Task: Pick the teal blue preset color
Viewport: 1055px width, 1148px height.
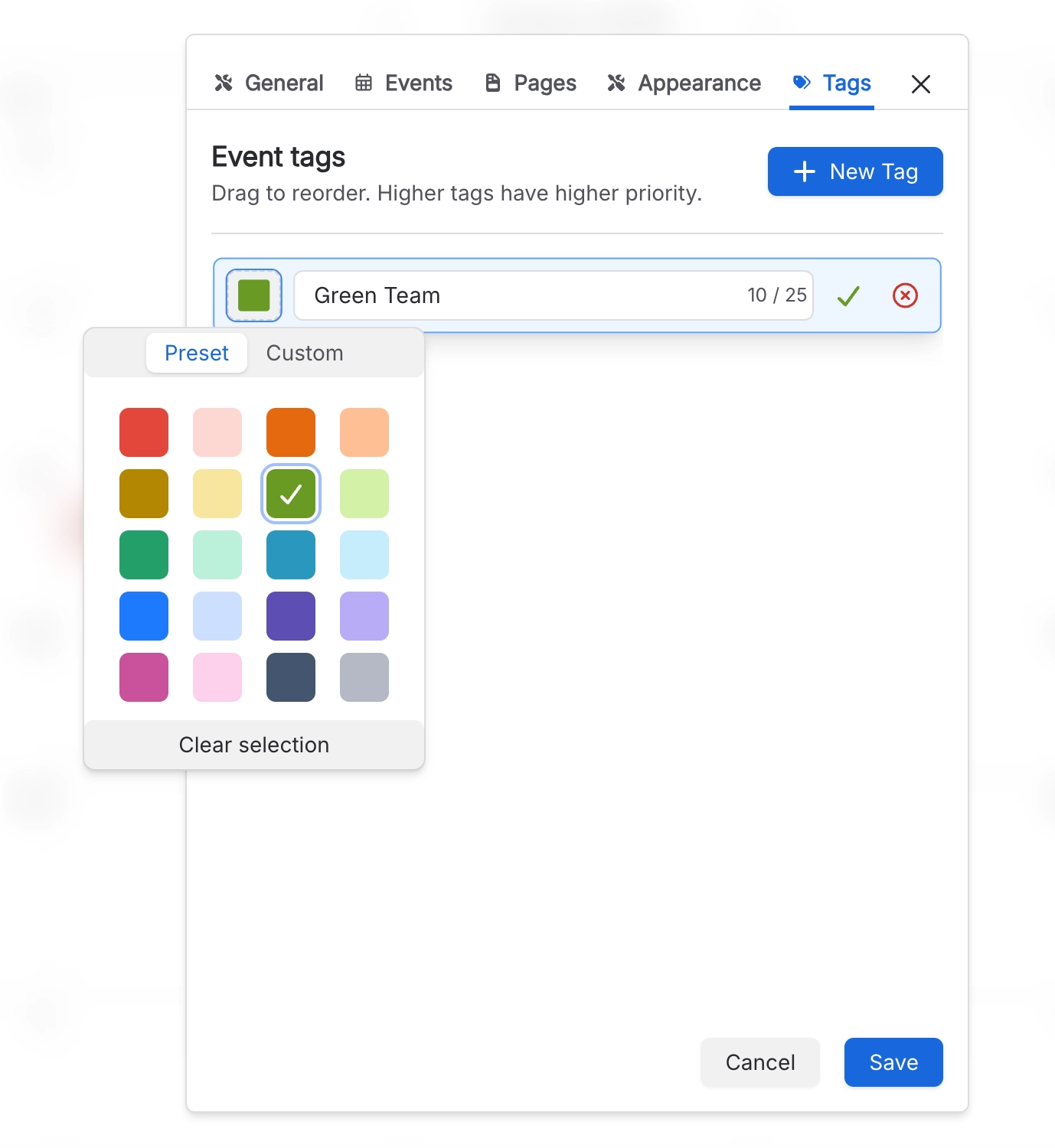Action: (291, 555)
